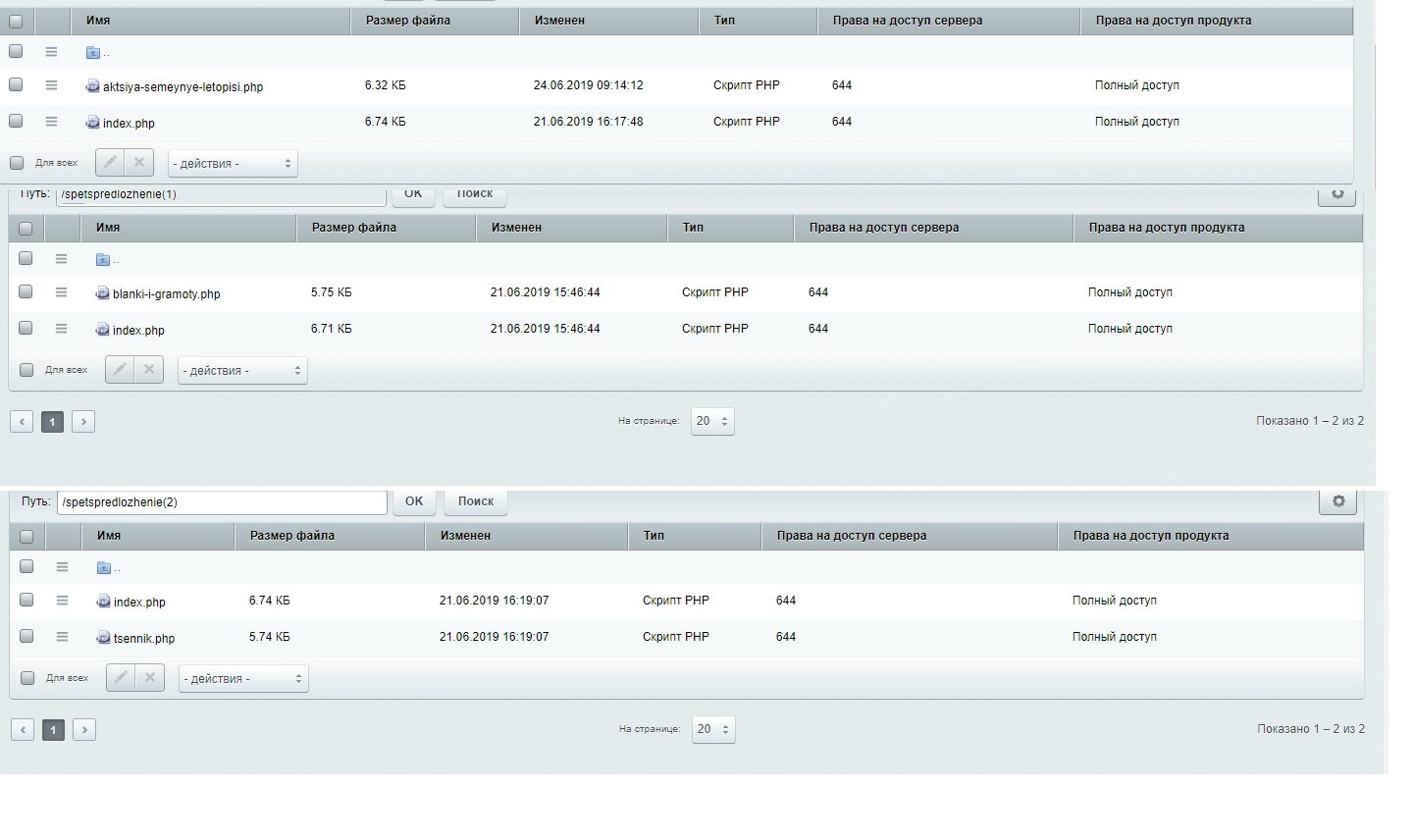This screenshot has width=1414, height=840.
Task: Open file link blanki-i-gramoty.php
Action: pos(167,294)
